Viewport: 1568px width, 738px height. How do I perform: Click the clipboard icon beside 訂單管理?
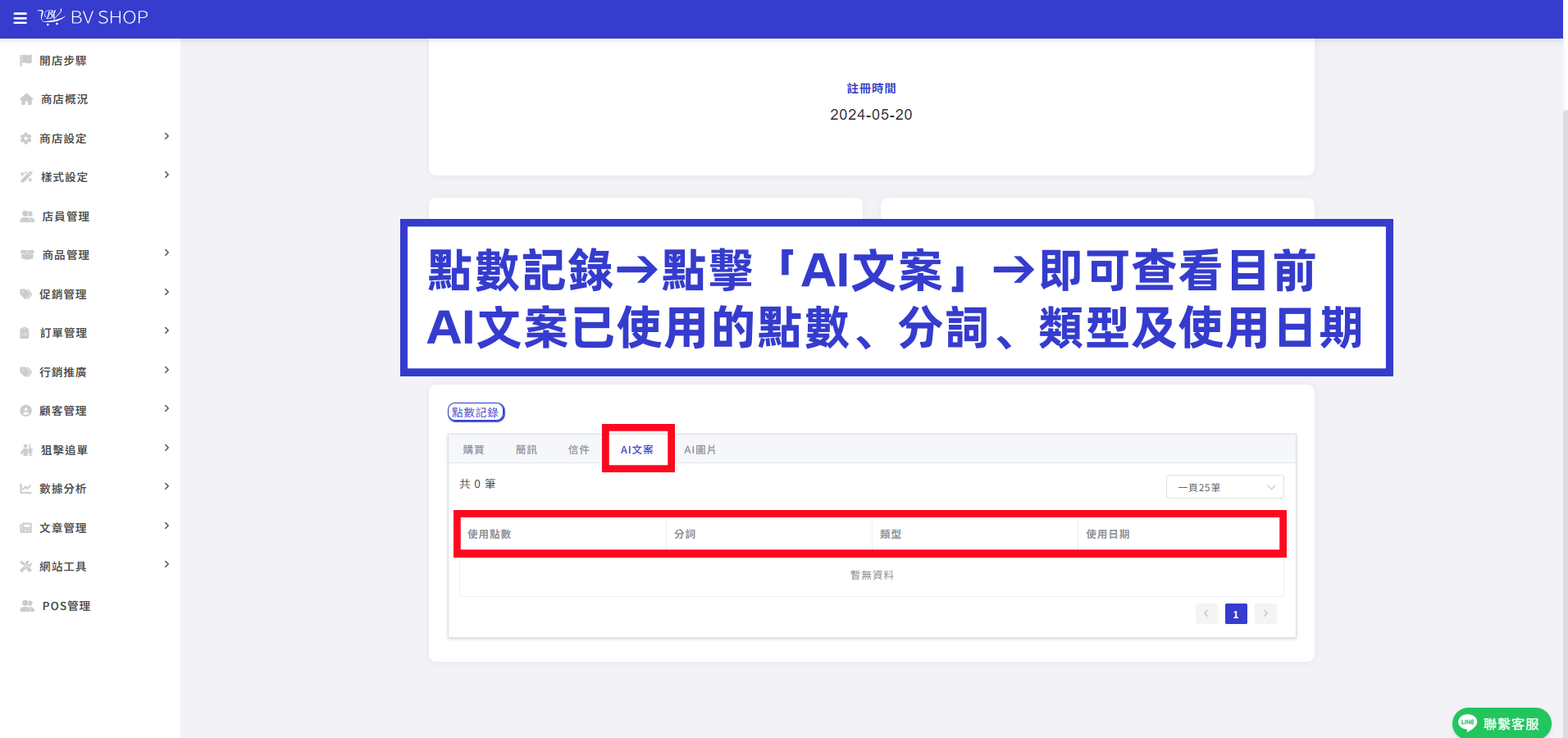tap(25, 333)
